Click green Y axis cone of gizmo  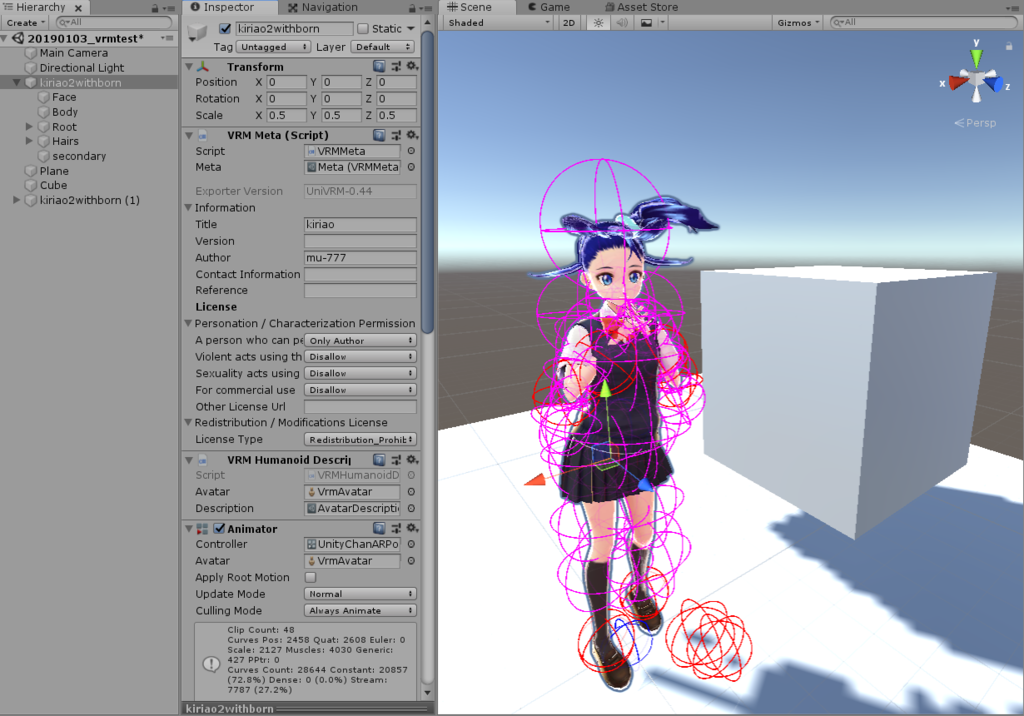click(976, 57)
